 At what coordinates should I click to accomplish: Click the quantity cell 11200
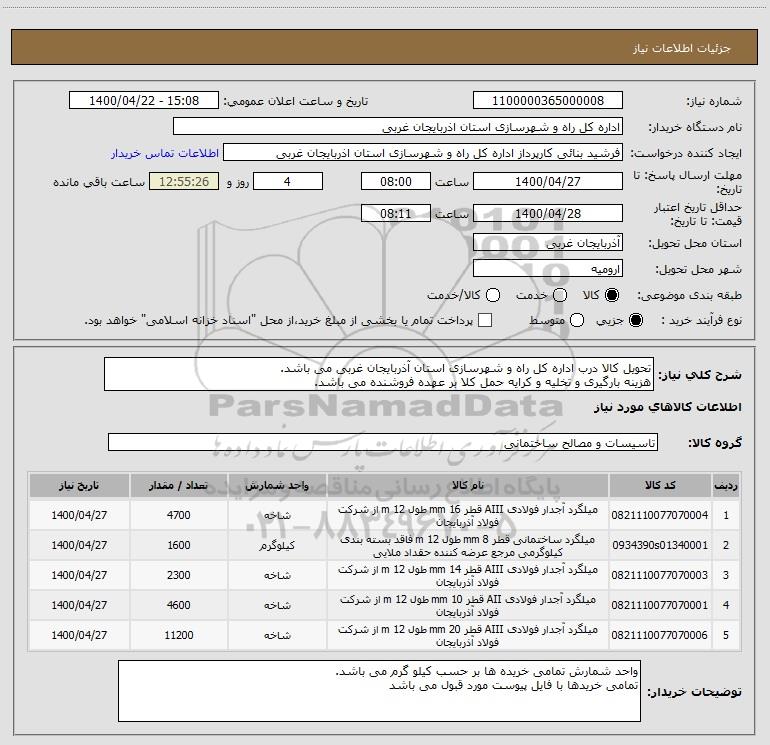[x=178, y=635]
